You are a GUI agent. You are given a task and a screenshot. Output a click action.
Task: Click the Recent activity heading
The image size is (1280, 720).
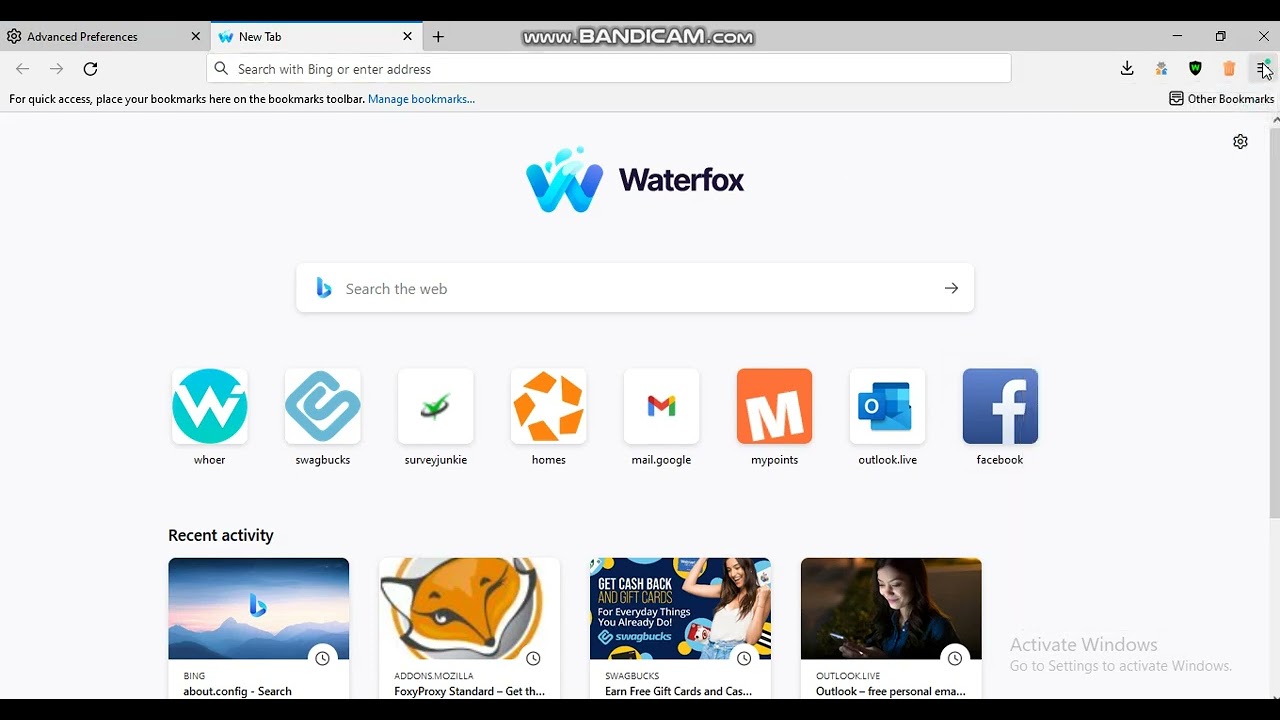pos(221,535)
